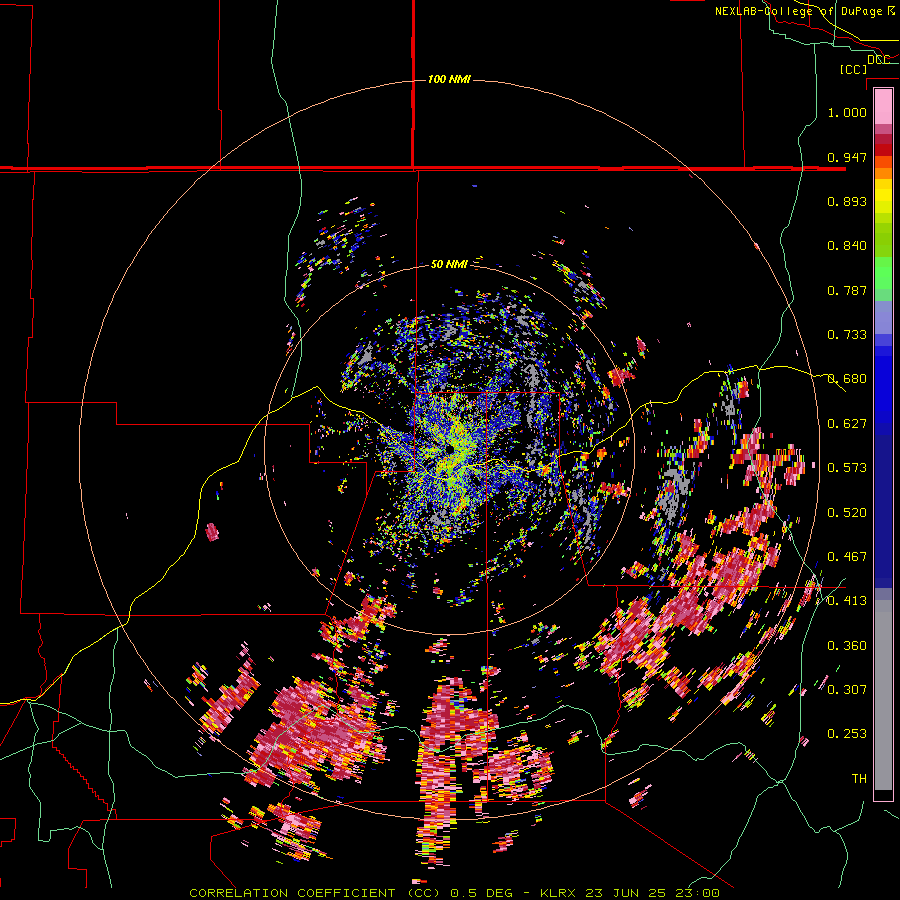Click the 23:00 time stamp
Image resolution: width=900 pixels, height=900 pixels.
696,893
